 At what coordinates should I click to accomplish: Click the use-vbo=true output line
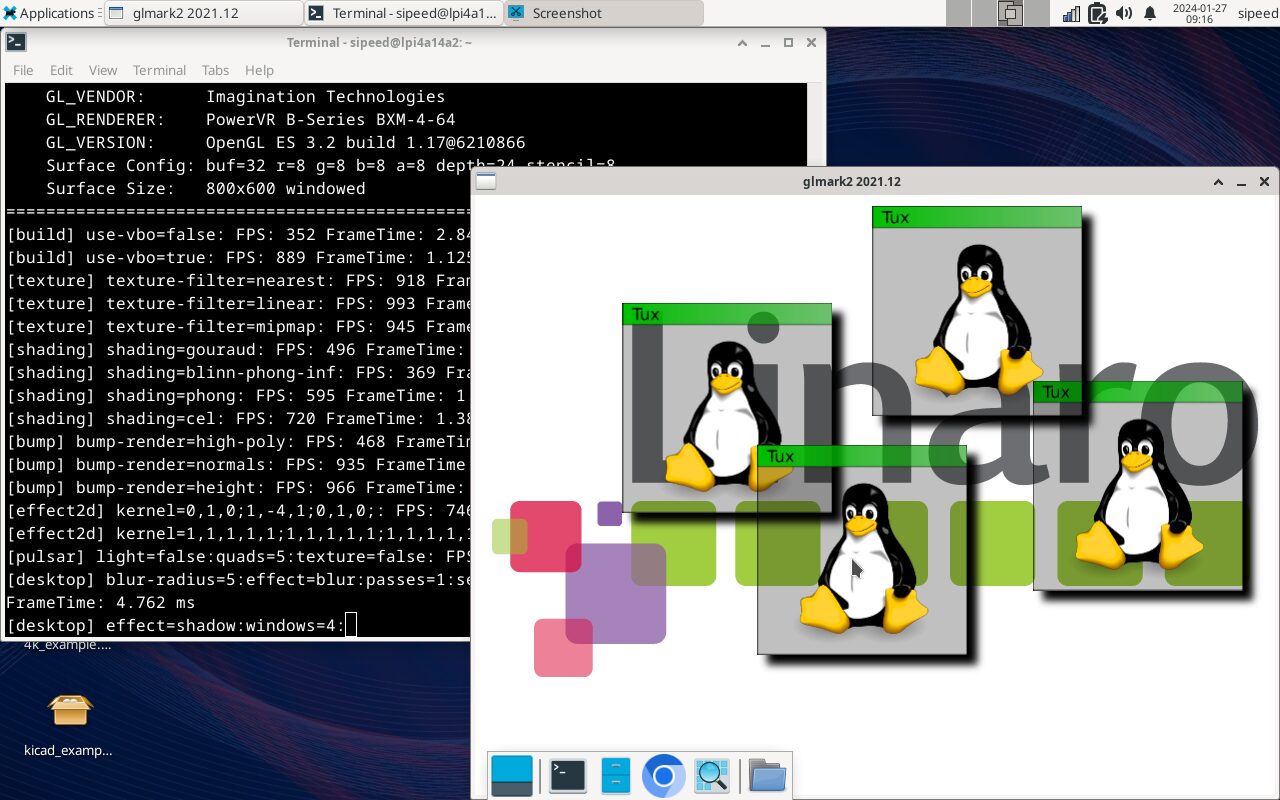(238, 258)
